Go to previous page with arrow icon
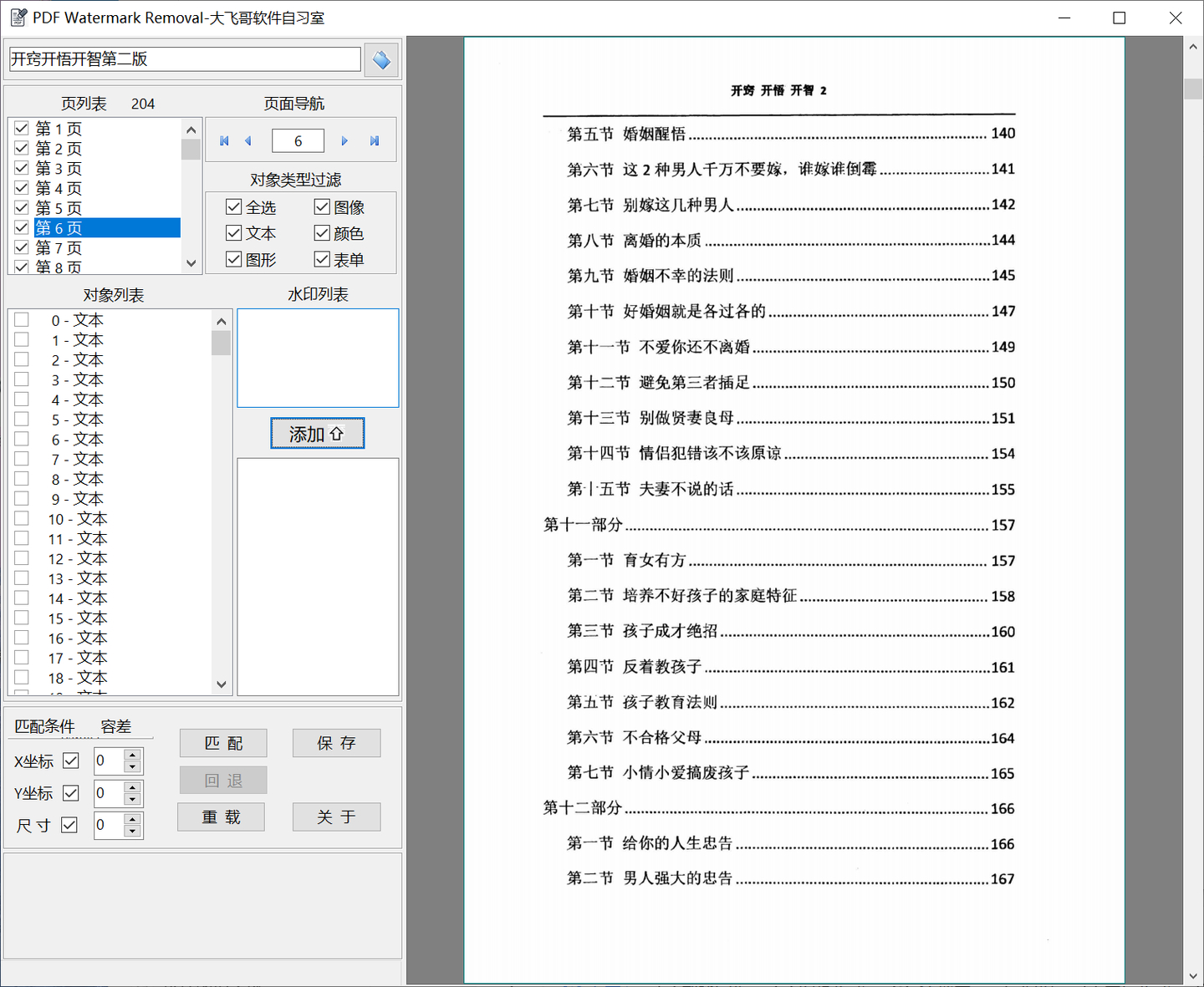This screenshot has height=987, width=1204. [x=247, y=140]
